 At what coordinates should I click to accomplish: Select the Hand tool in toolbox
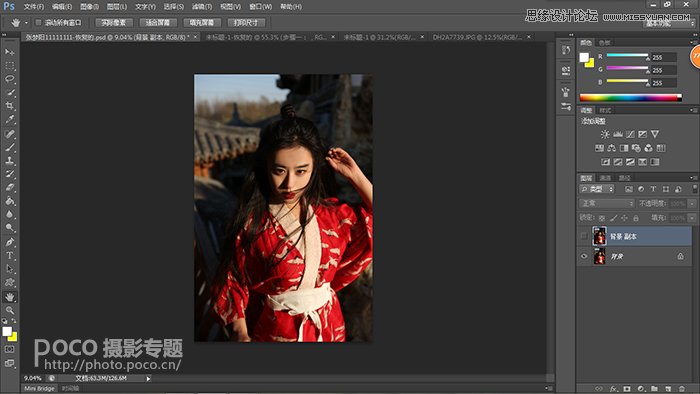pos(10,297)
